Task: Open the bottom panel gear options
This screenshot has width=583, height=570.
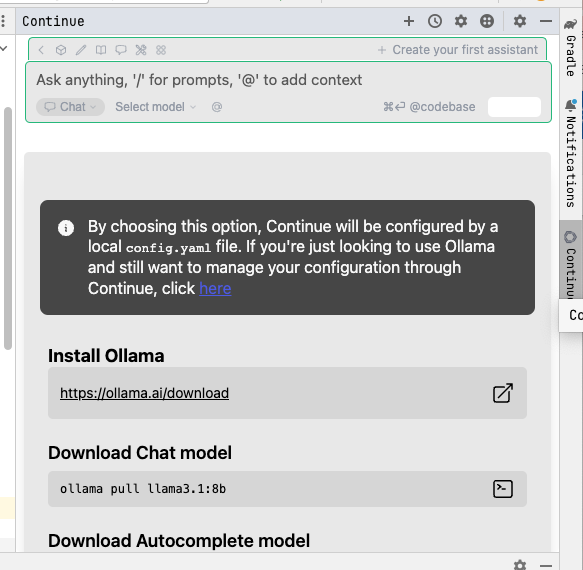Action: (x=519, y=565)
